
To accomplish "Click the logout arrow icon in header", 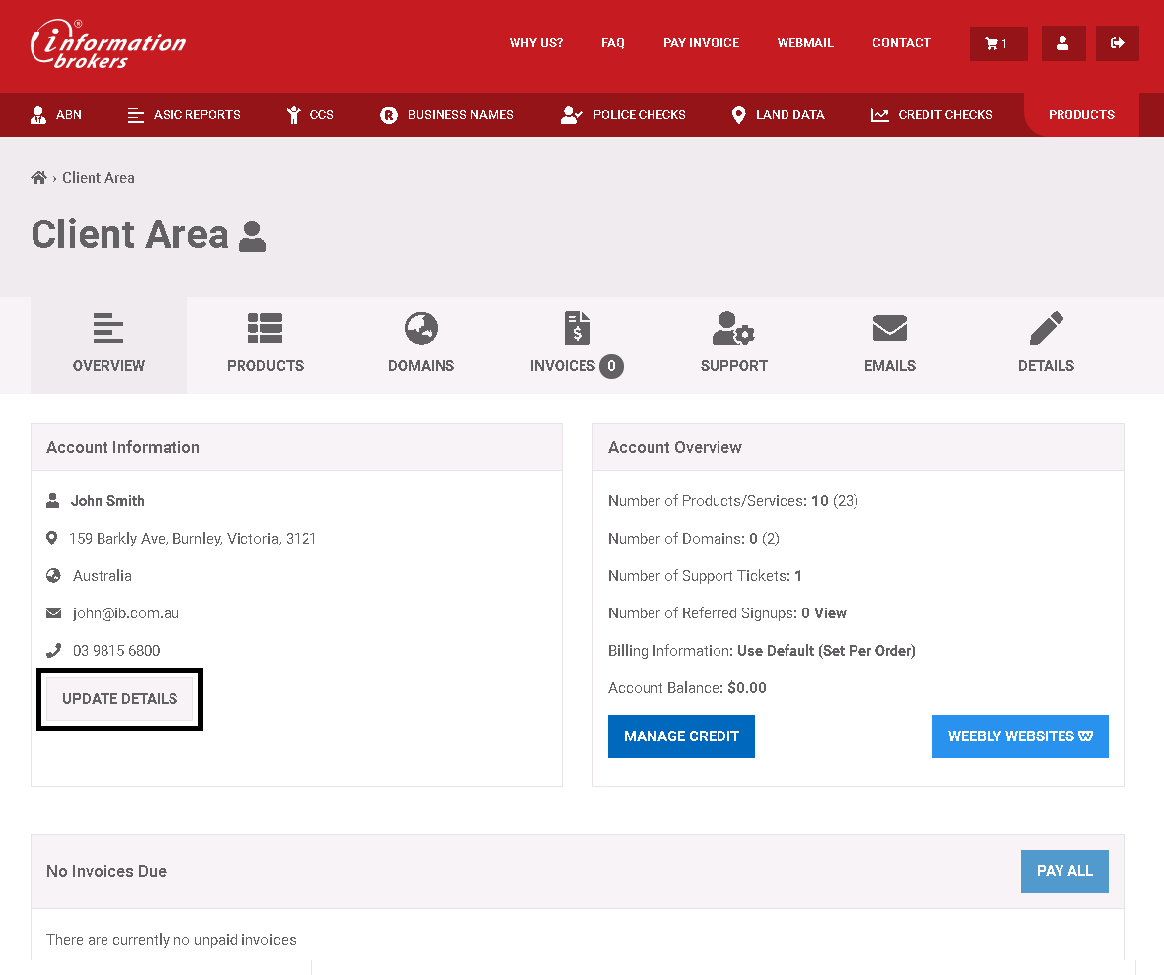I will 1117,44.
